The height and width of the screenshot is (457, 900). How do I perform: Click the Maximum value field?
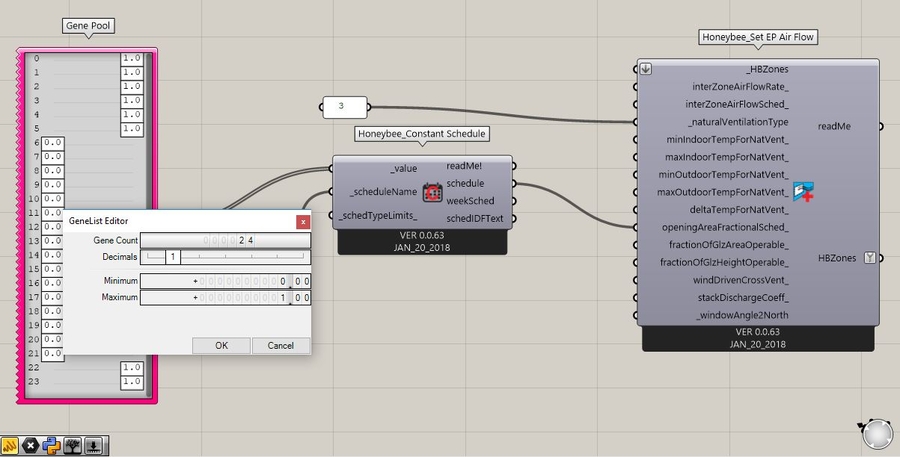tap(225, 298)
